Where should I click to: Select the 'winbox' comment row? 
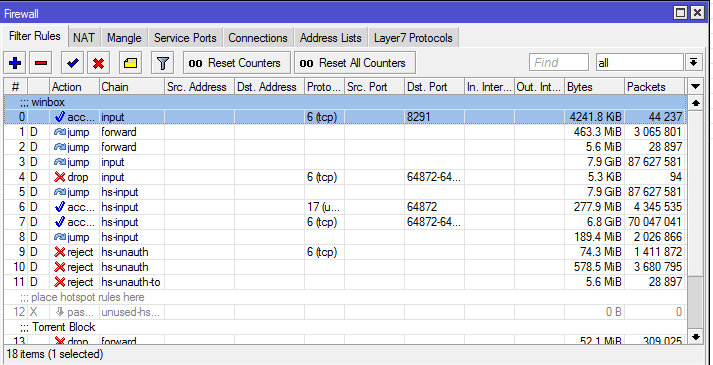point(345,102)
